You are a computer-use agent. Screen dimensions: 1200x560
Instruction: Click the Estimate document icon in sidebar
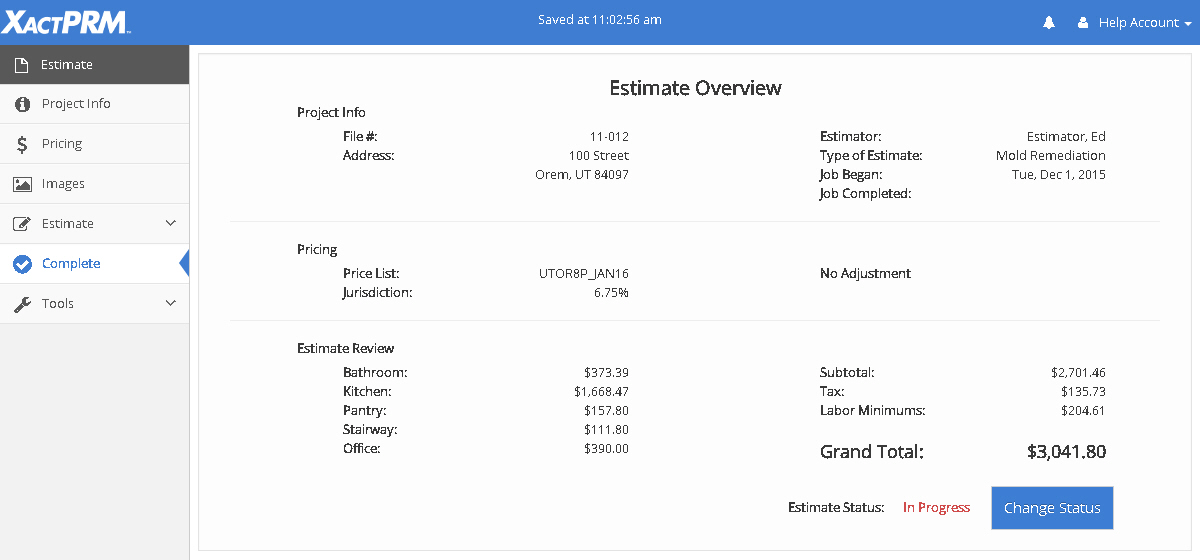click(x=22, y=65)
